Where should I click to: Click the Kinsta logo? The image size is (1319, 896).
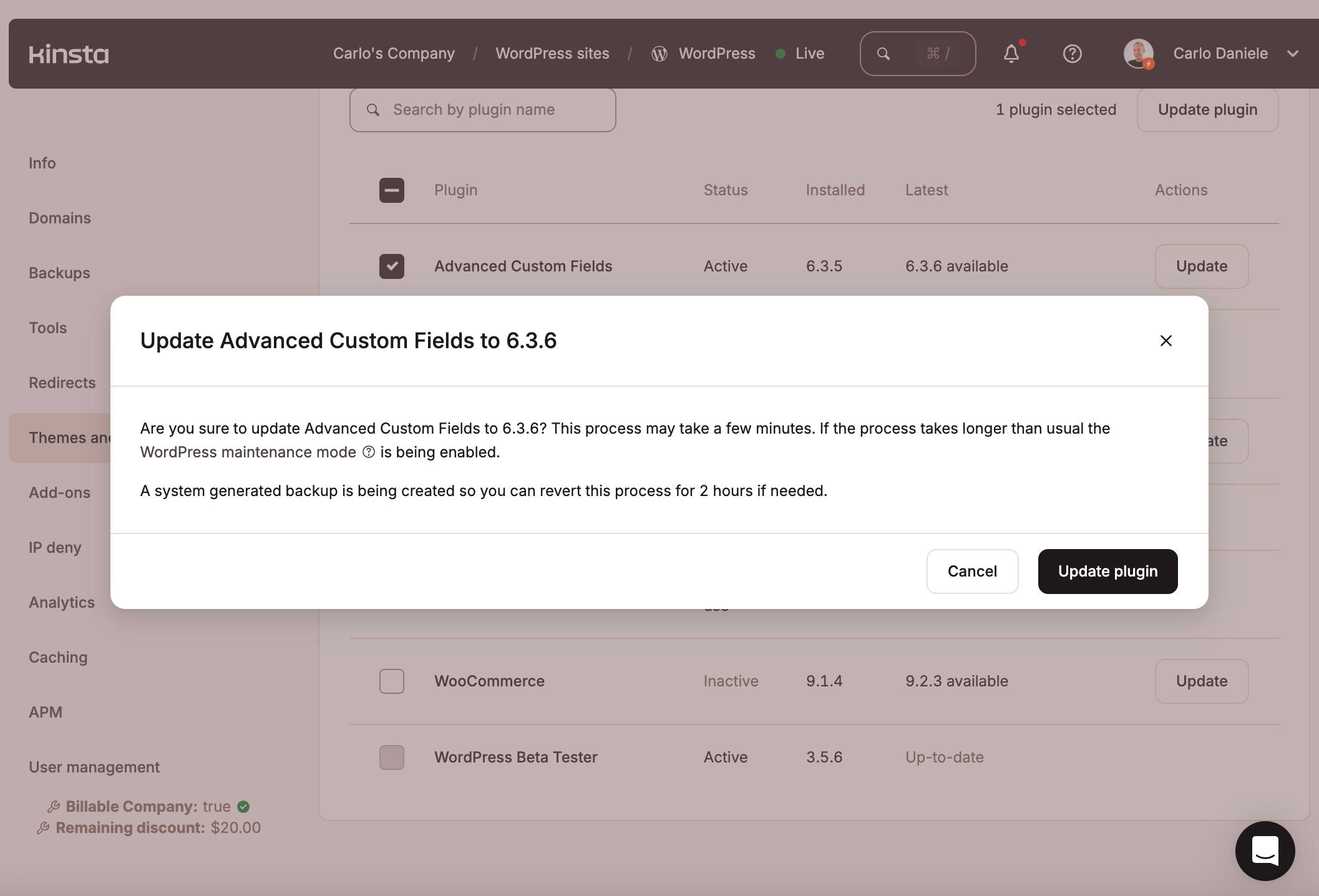click(69, 54)
